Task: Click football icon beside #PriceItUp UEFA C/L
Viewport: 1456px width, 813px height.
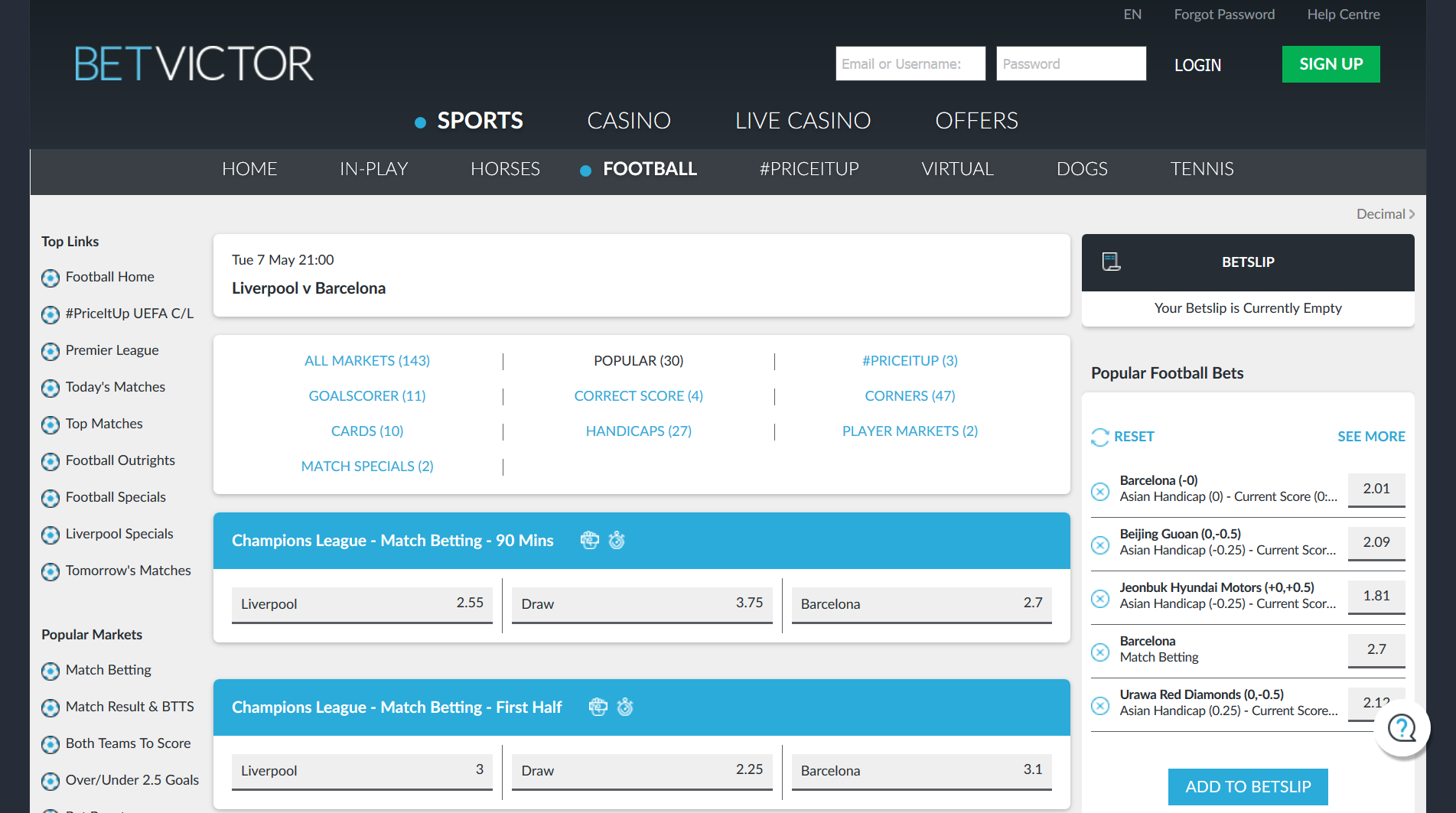Action: pyautogui.click(x=50, y=314)
